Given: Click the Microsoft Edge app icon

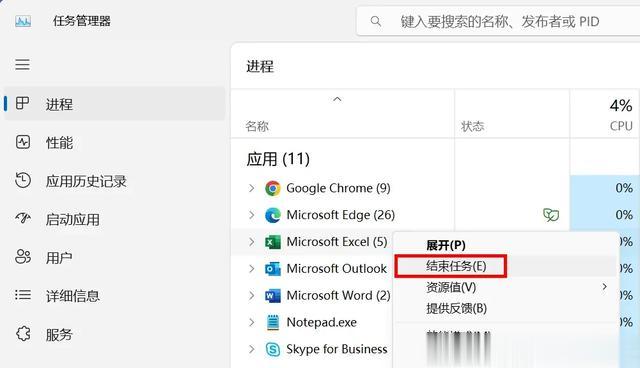Looking at the screenshot, I should click(273, 215).
